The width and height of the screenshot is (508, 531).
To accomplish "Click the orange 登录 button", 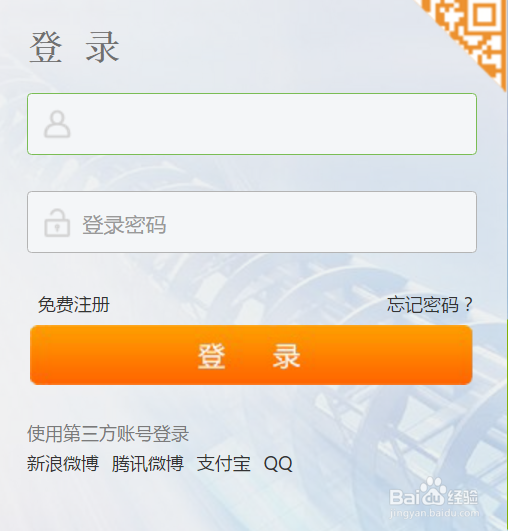I will 251,355.
